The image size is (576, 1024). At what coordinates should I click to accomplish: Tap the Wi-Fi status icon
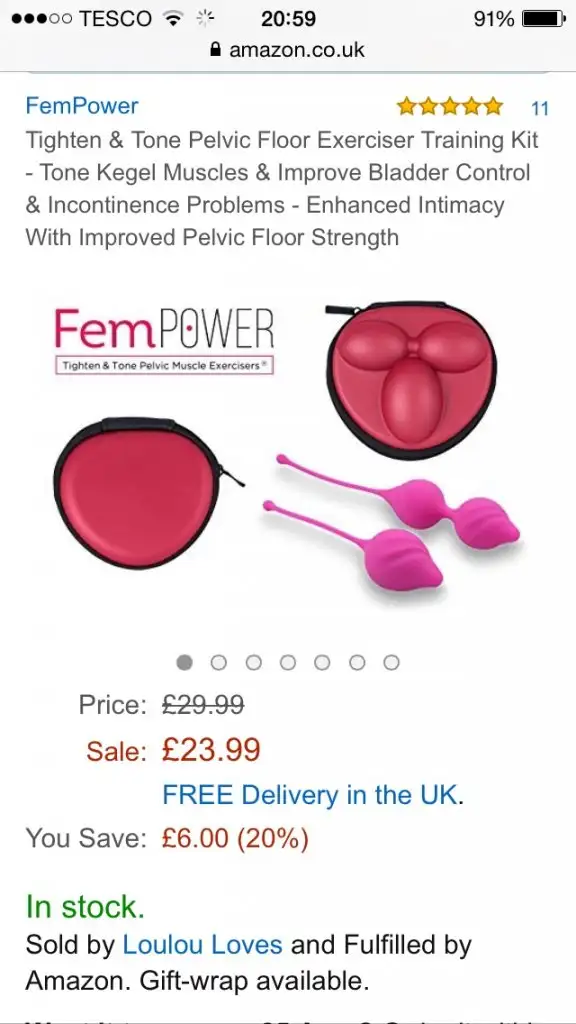tap(174, 19)
